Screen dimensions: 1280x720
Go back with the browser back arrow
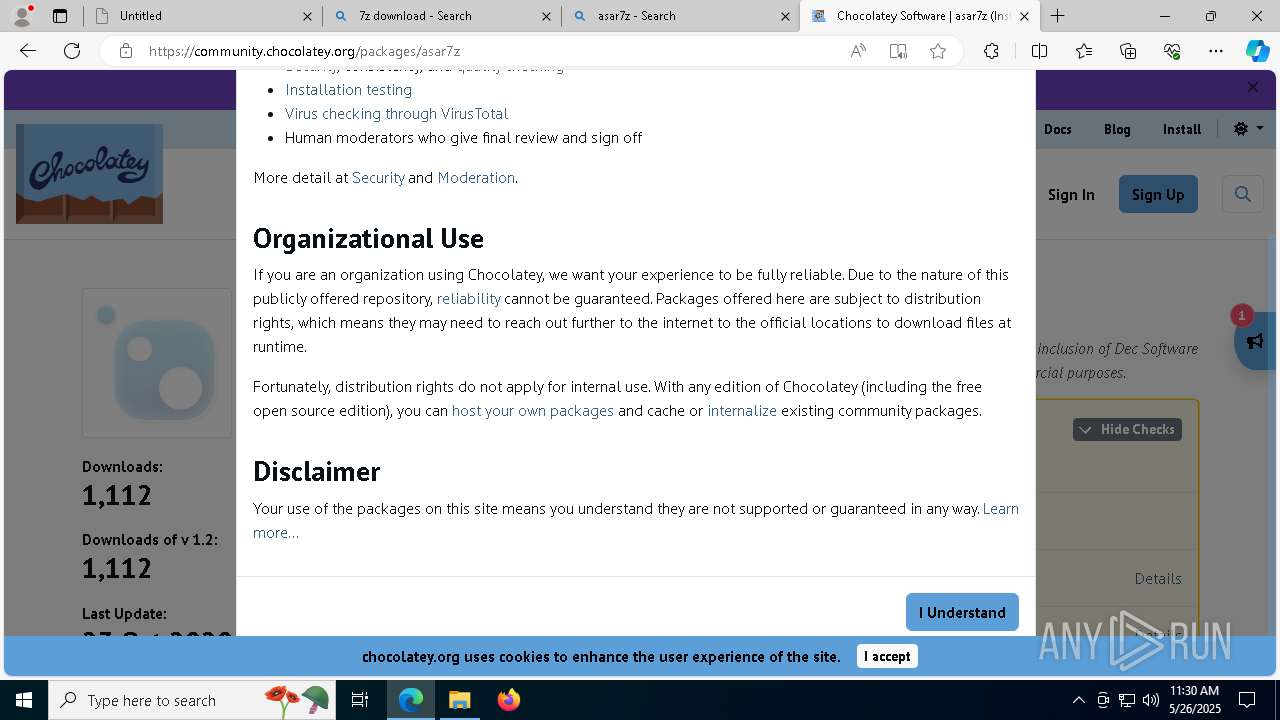coord(28,51)
